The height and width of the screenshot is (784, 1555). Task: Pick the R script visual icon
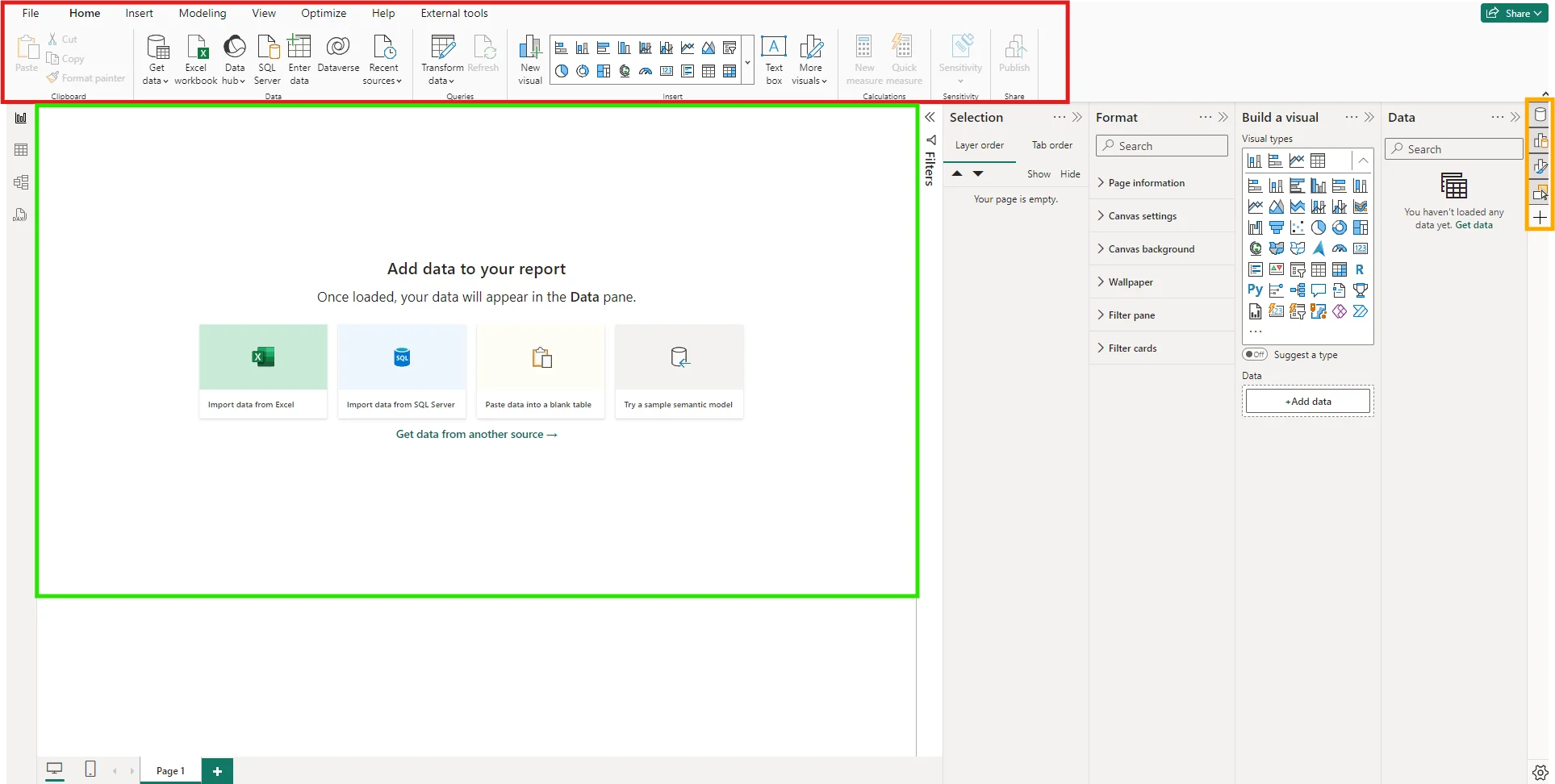tap(1360, 269)
